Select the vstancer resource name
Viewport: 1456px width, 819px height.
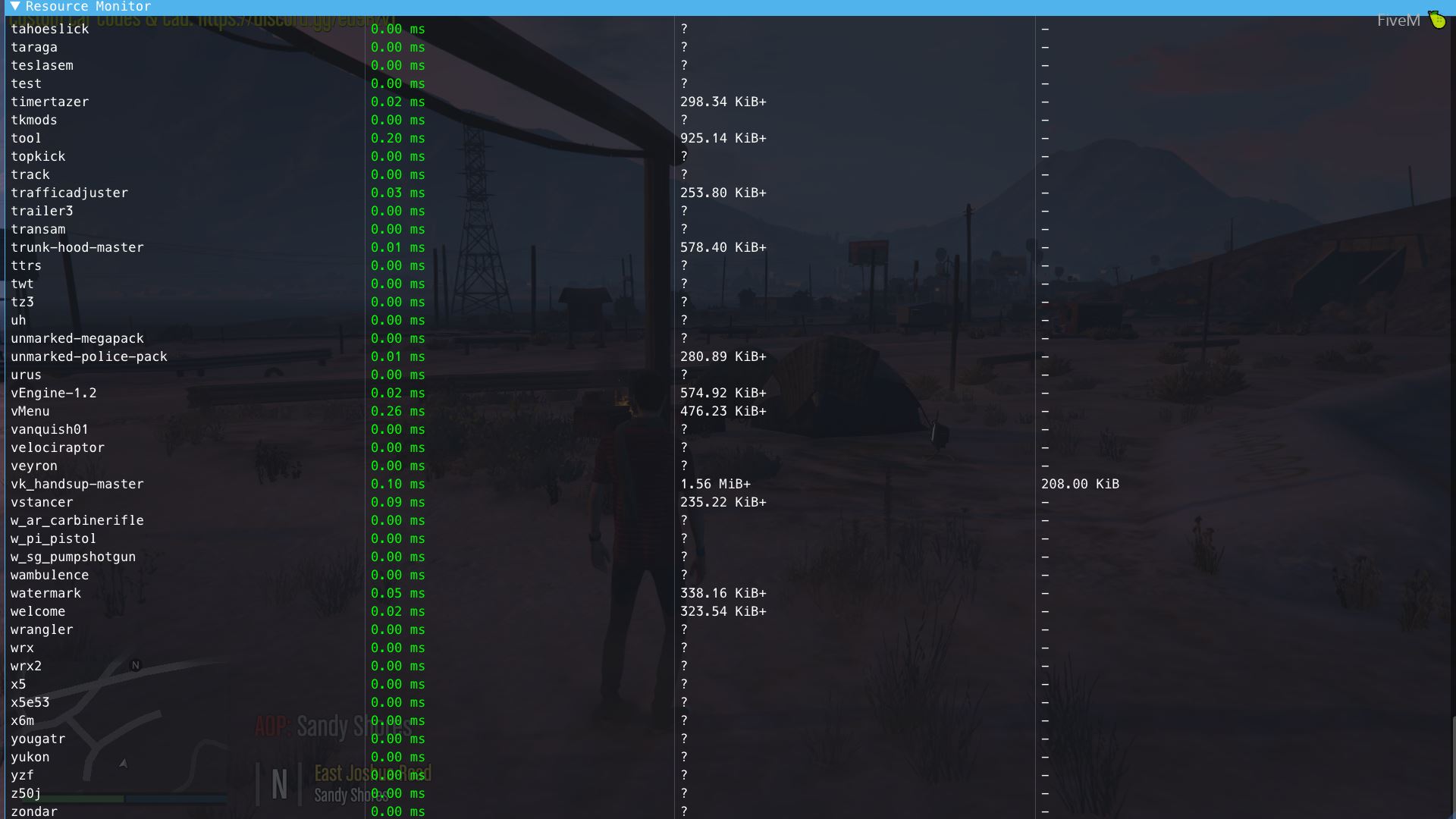(42, 502)
